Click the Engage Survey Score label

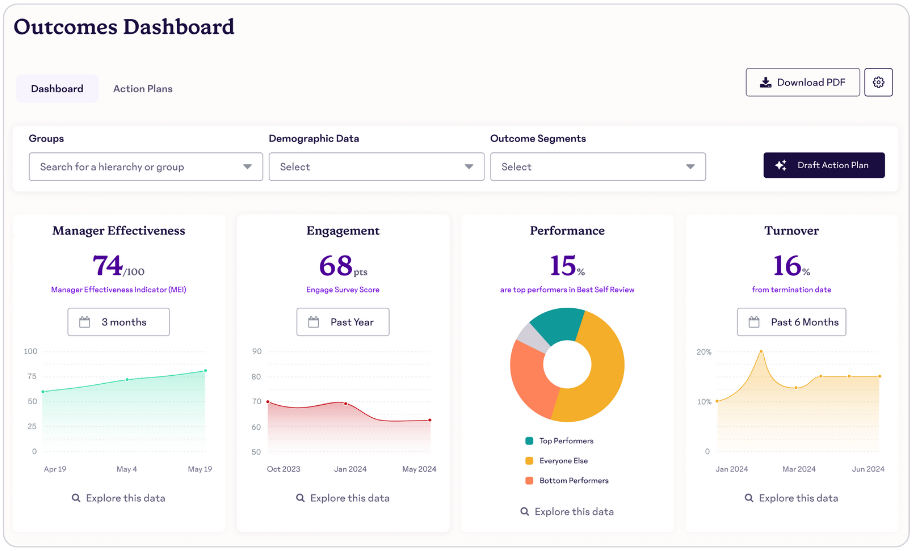click(343, 290)
